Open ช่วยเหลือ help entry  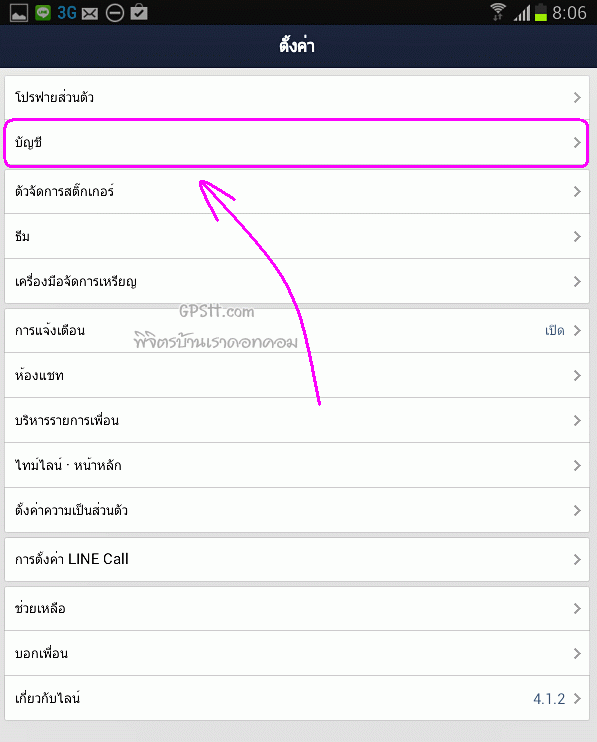pyautogui.click(x=297, y=609)
